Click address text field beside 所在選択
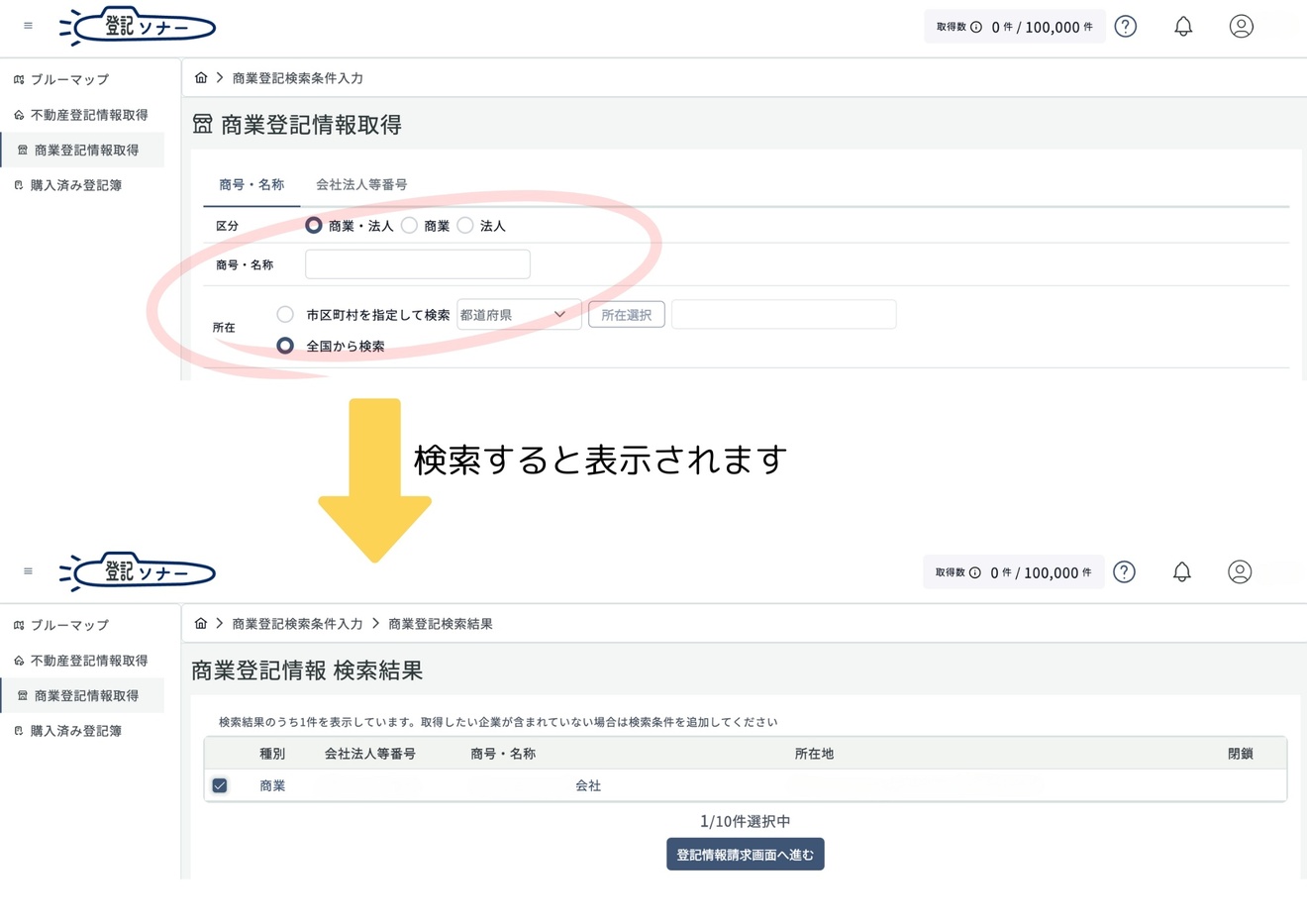Screen dimensions: 1307x924 784,314
